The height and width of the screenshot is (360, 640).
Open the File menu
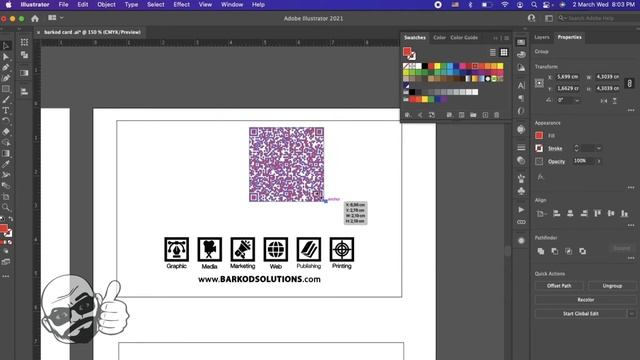point(63,4)
